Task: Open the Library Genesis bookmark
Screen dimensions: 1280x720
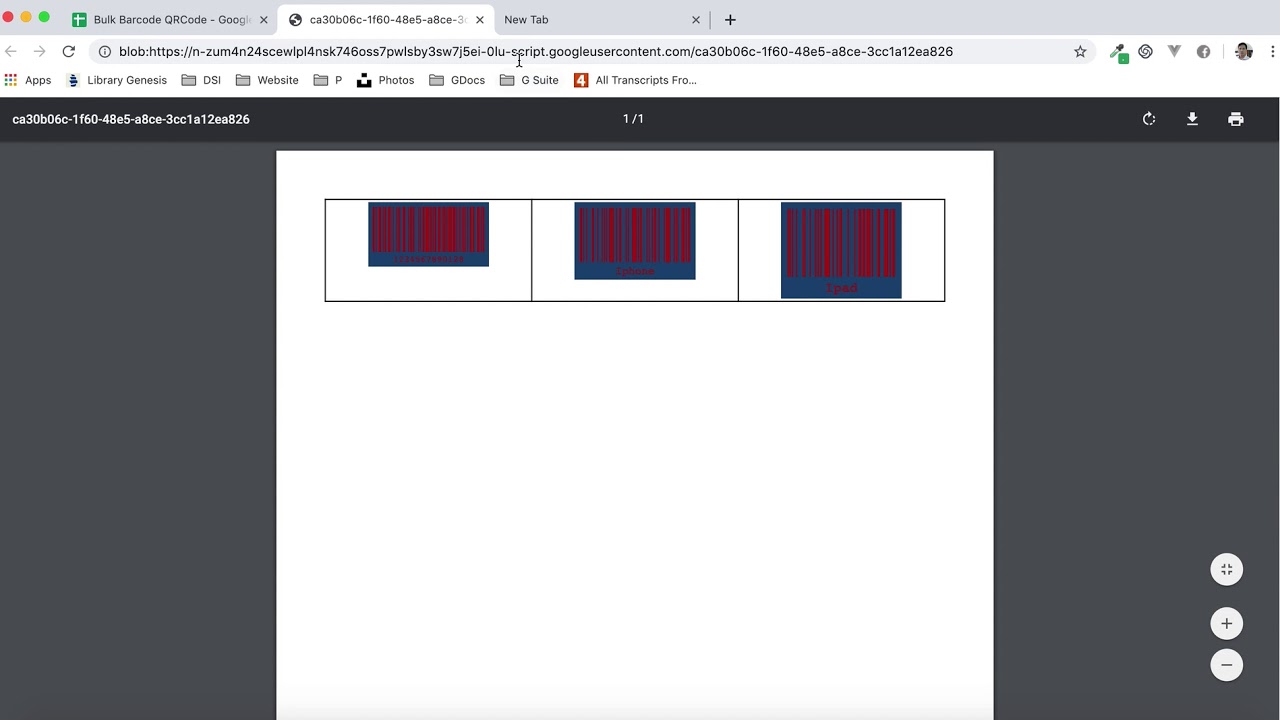Action: 117,80
